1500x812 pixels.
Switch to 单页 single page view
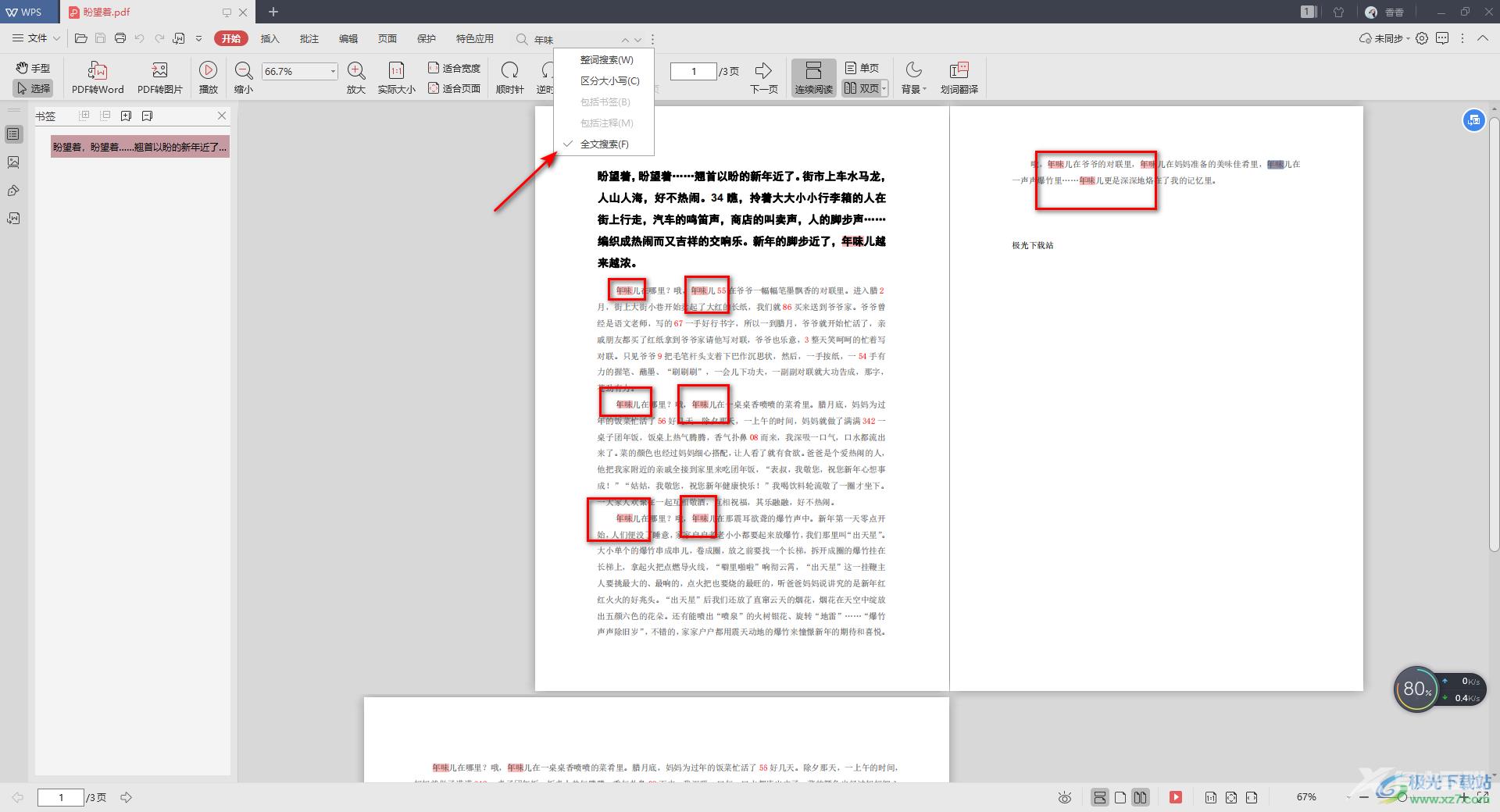pos(862,68)
